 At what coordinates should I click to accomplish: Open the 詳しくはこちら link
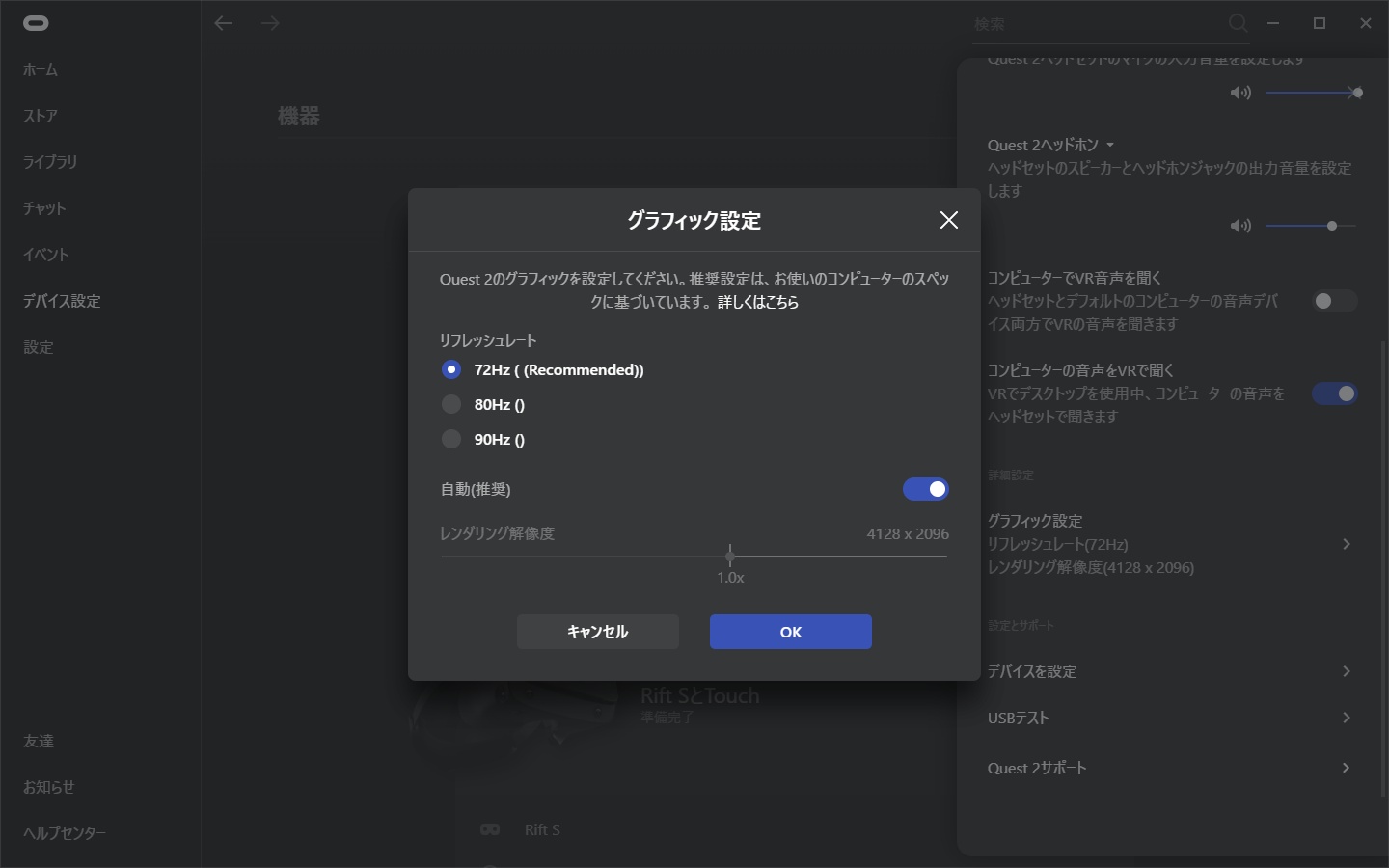(758, 302)
